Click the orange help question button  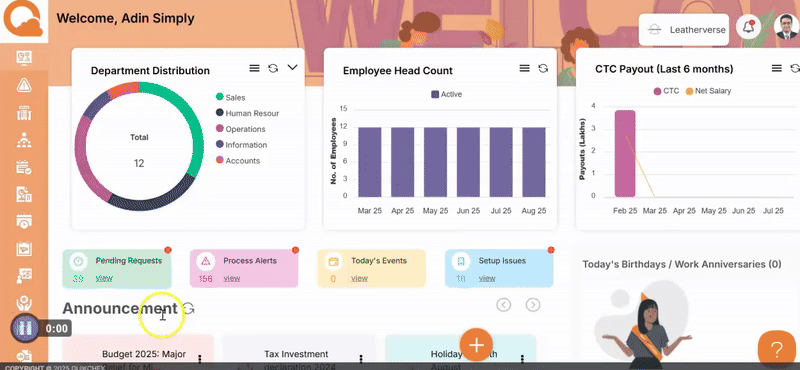click(776, 350)
